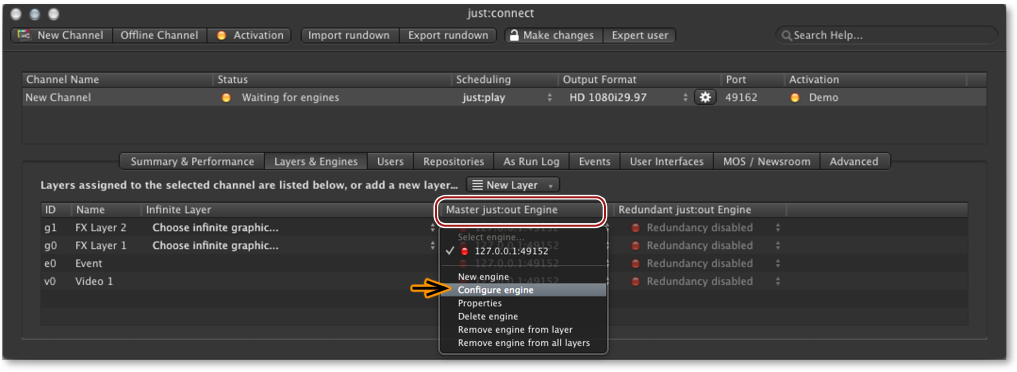Open Redundancy dropdown for Event row

point(706,264)
